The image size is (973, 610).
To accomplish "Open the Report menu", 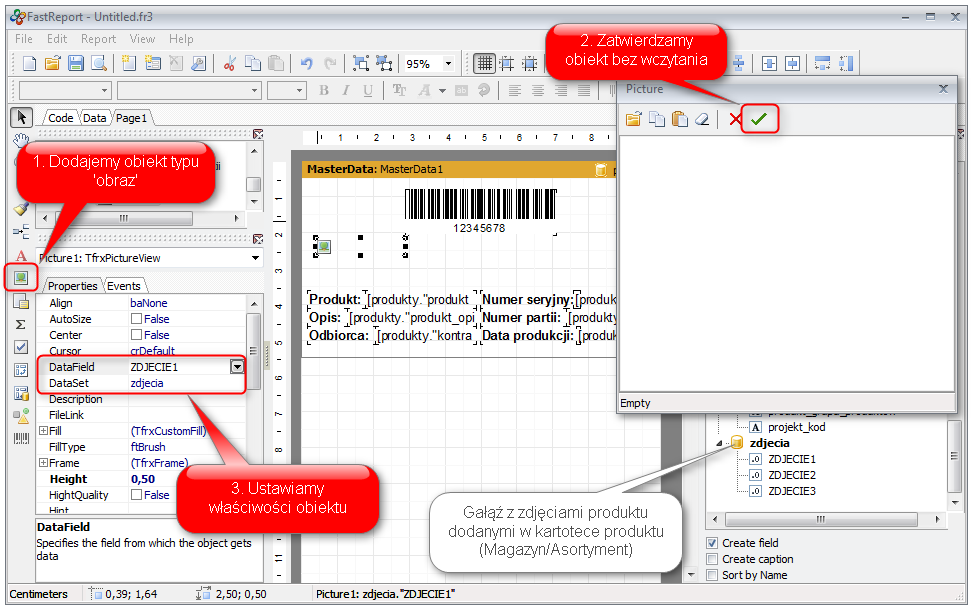I will tap(99, 39).
